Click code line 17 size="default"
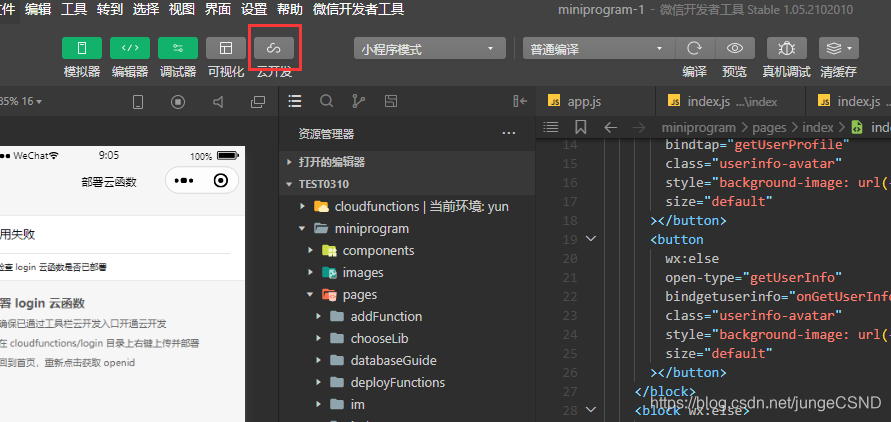Image resolution: width=891 pixels, height=422 pixels. 719,201
